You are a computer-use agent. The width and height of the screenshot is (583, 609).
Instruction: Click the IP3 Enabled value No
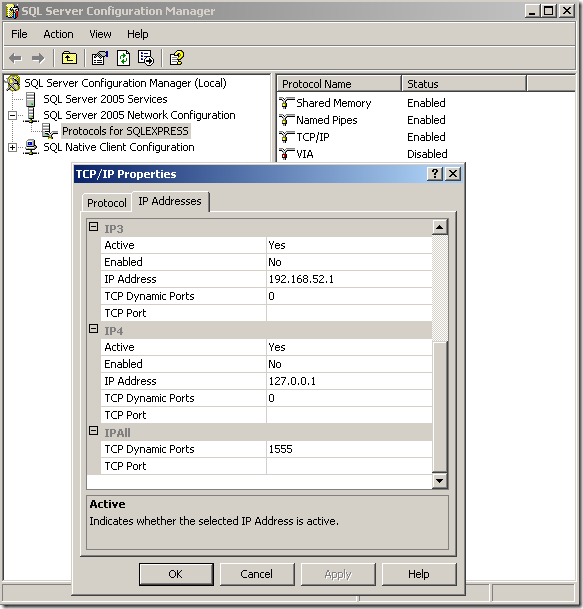(349, 262)
